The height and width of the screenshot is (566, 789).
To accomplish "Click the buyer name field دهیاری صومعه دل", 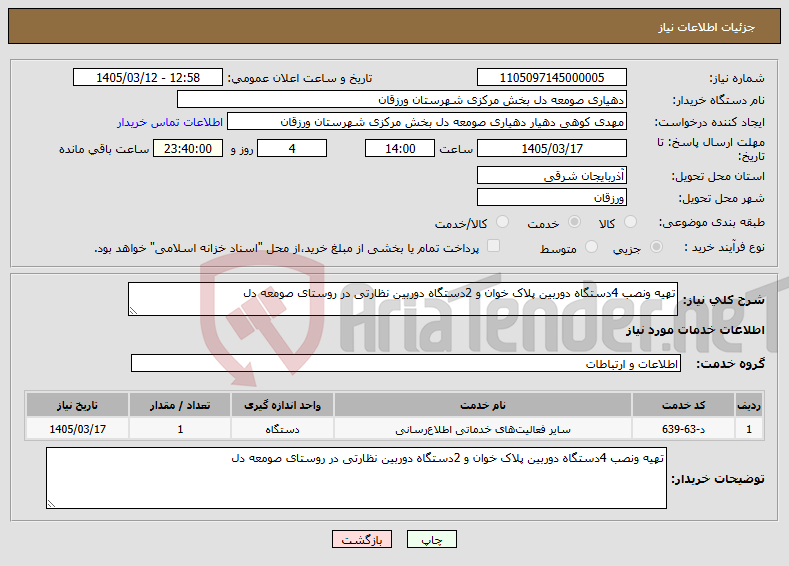I will pos(402,100).
